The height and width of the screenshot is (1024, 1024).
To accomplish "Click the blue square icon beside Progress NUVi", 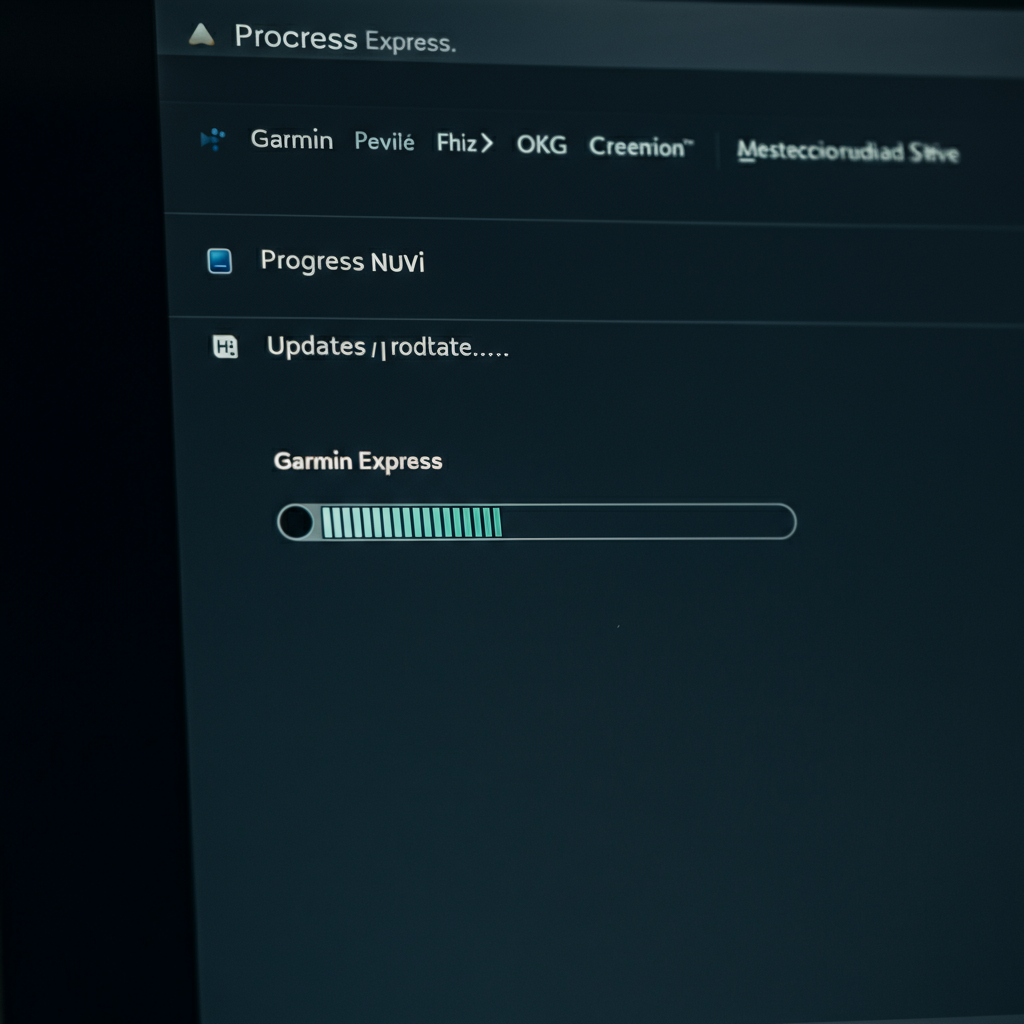I will point(219,262).
